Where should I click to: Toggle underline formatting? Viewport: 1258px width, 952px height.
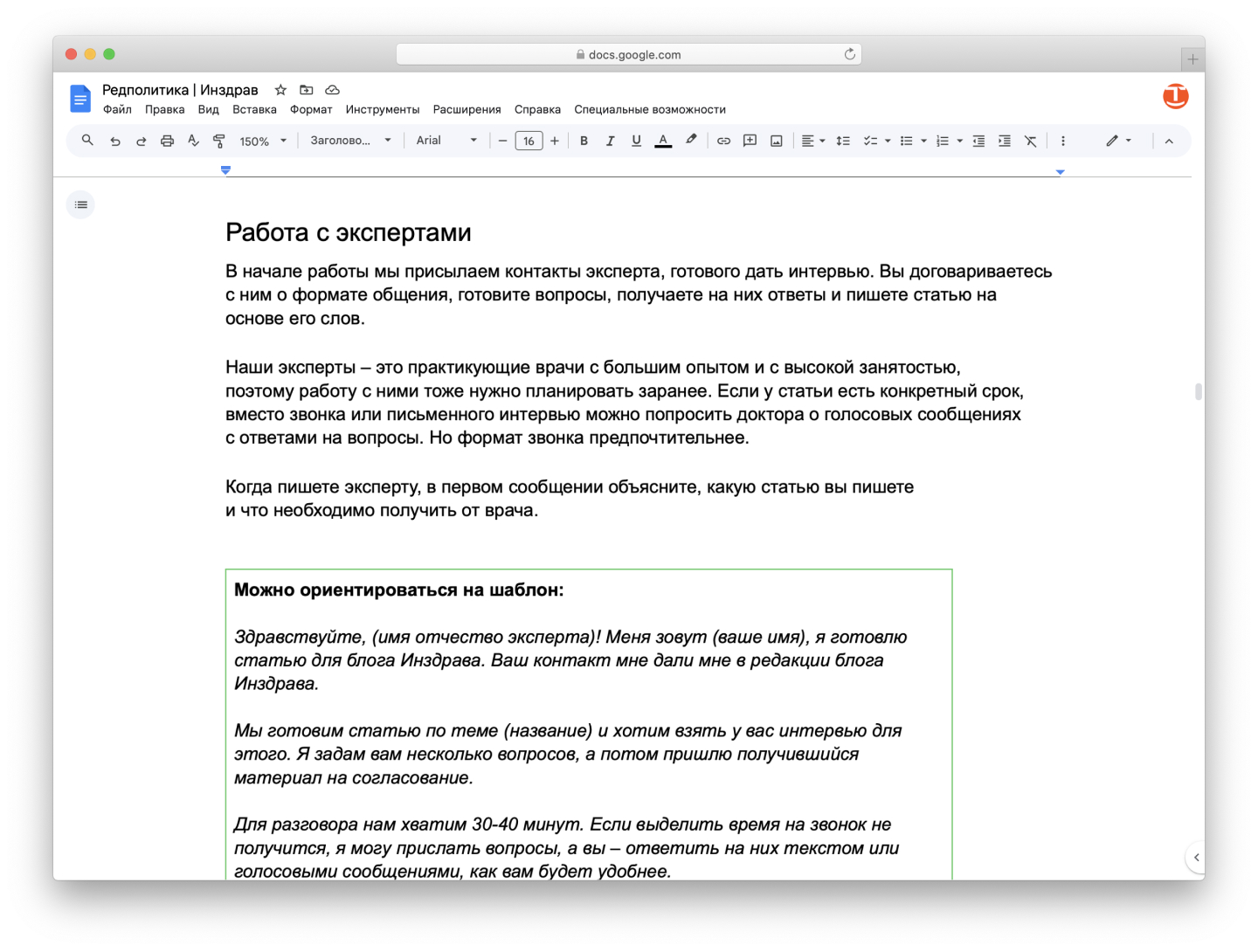(x=636, y=141)
